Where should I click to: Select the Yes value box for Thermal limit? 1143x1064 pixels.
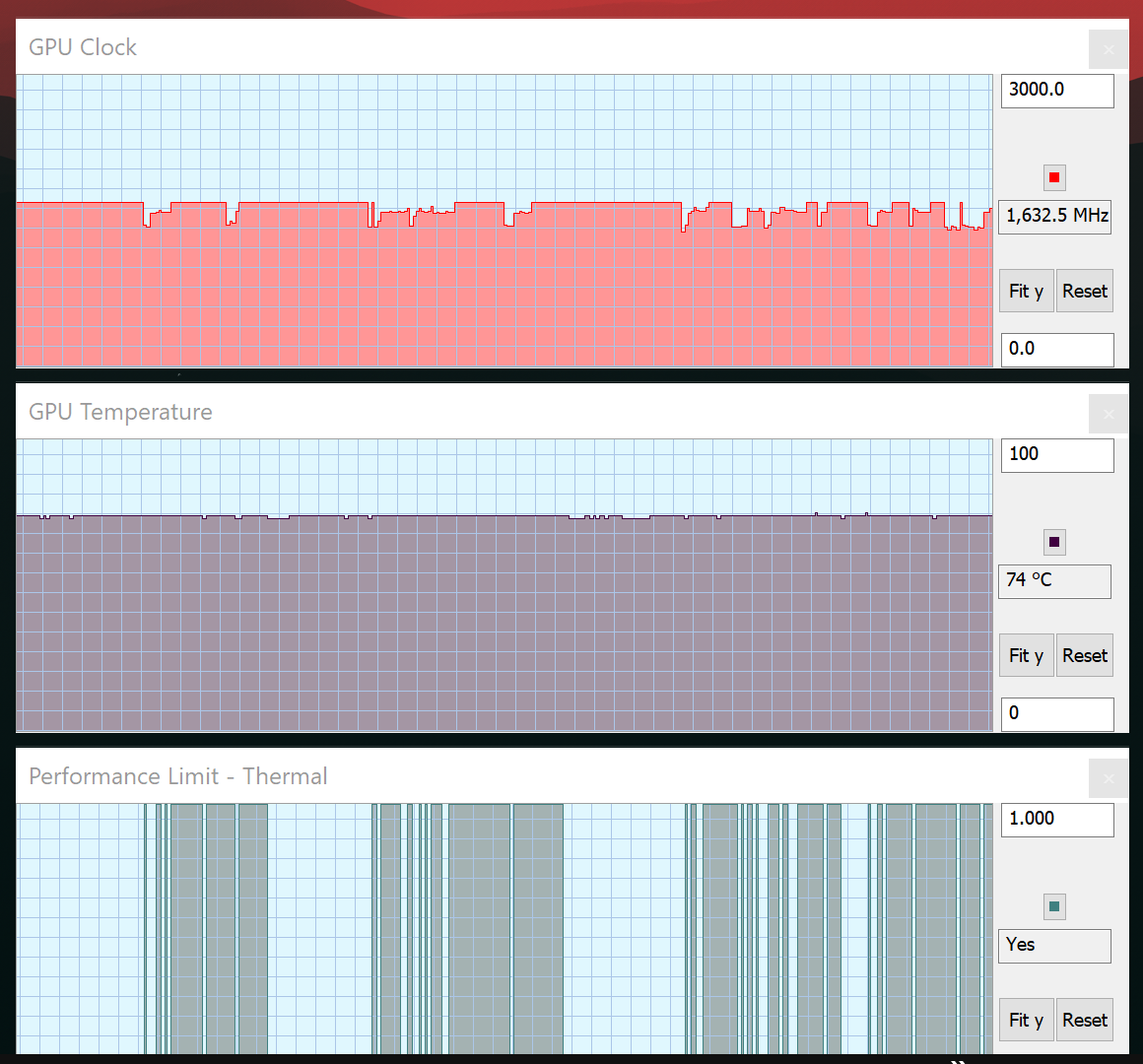[1054, 945]
